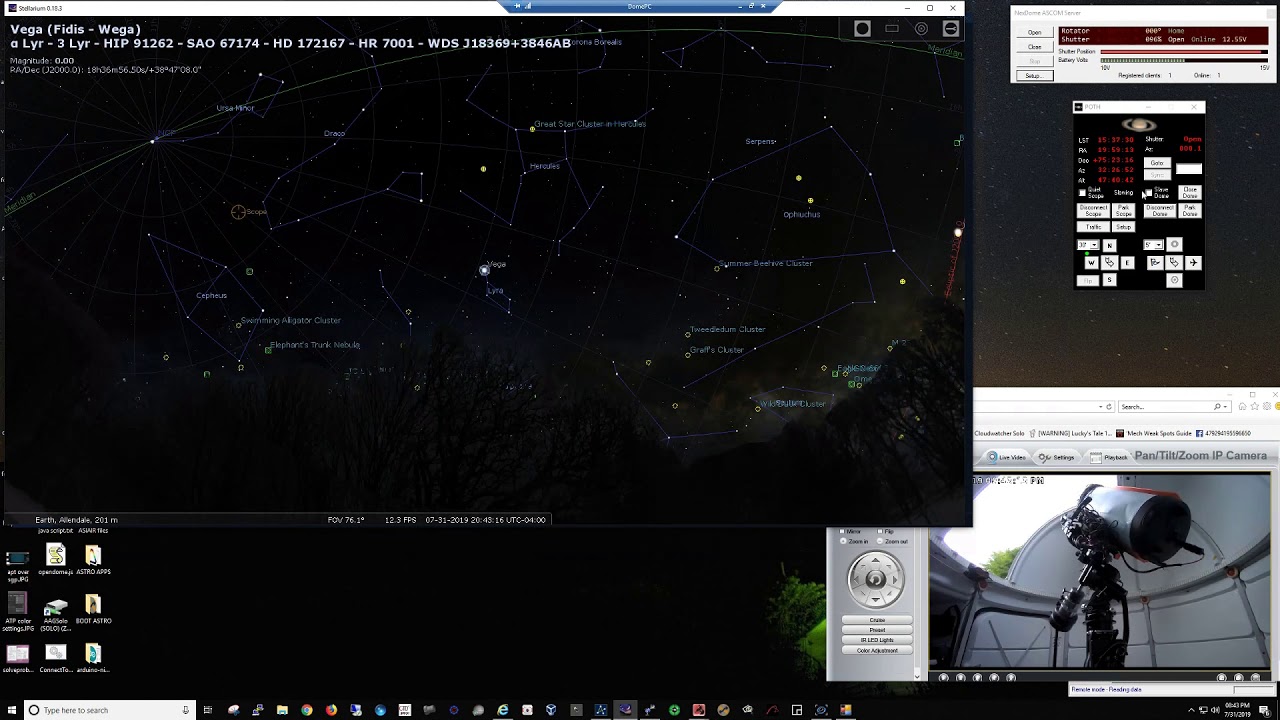Click Color Adjustment button
The image size is (1280, 720).
877,650
